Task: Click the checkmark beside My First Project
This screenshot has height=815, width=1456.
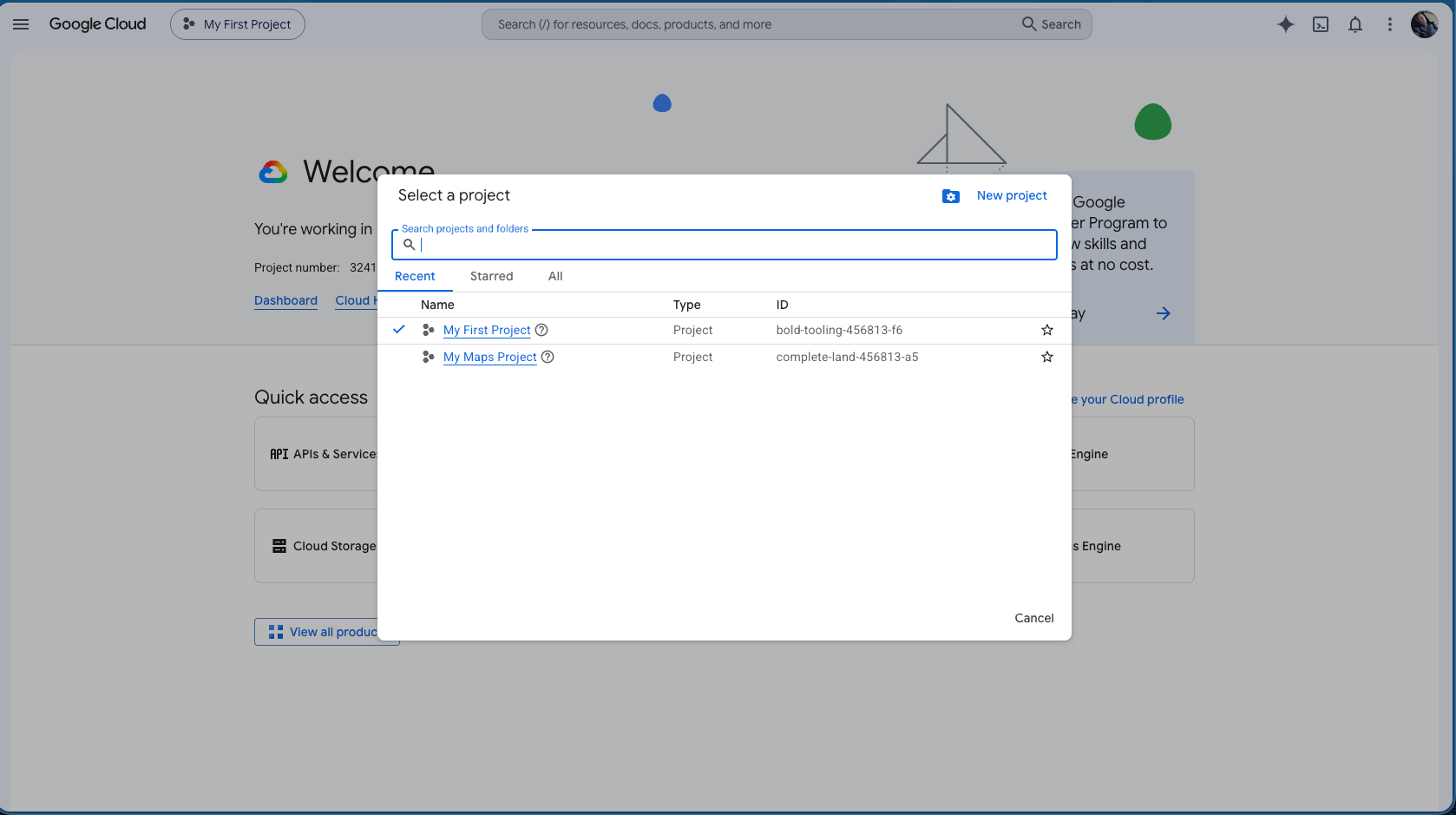Action: 399,329
